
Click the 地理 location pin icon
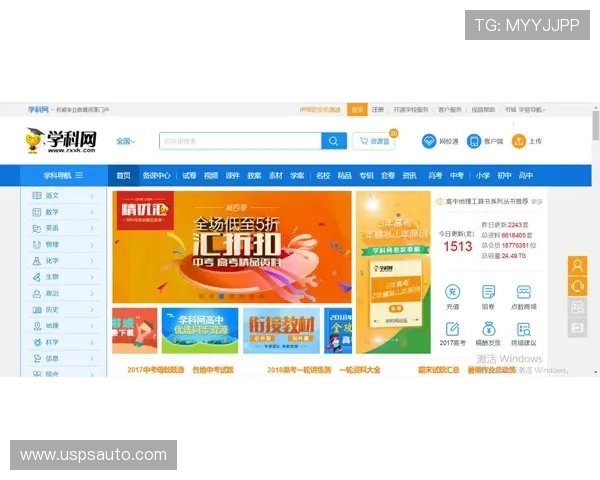pyautogui.click(x=37, y=326)
